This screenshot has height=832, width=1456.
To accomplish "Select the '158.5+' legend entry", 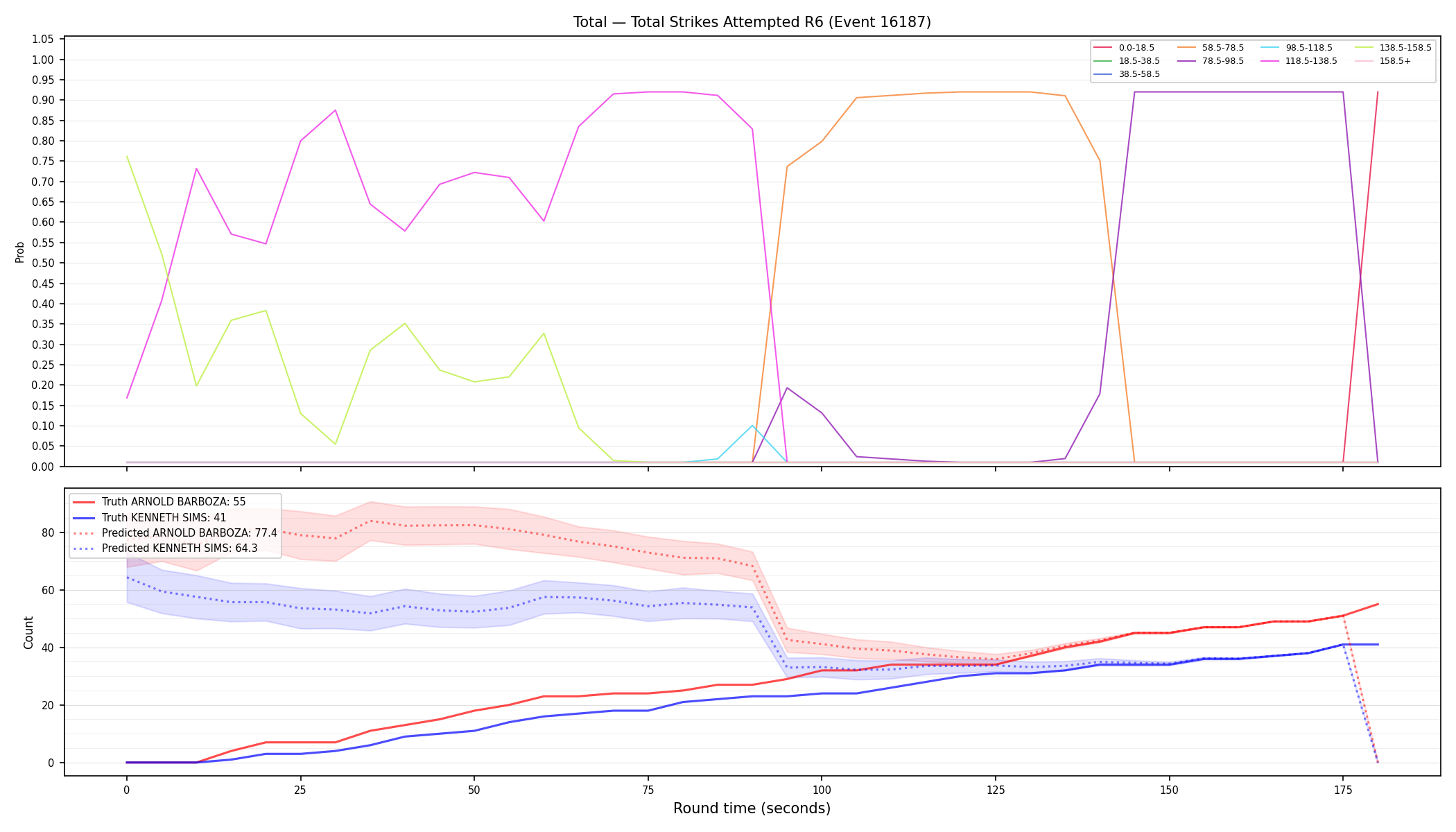I will pyautogui.click(x=1383, y=61).
